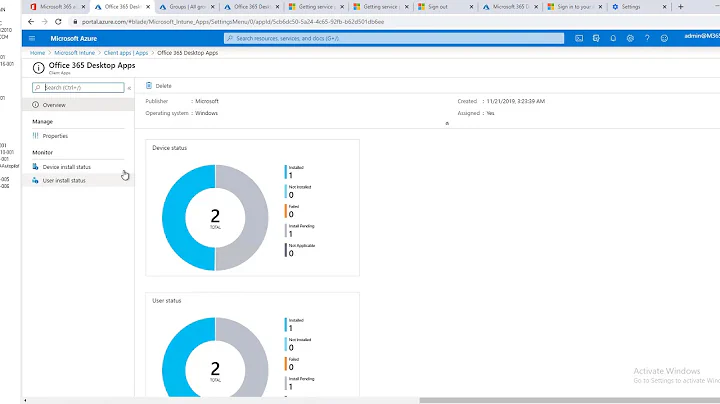Click Home in the breadcrumb
This screenshot has height=404, width=720.
[x=38, y=53]
